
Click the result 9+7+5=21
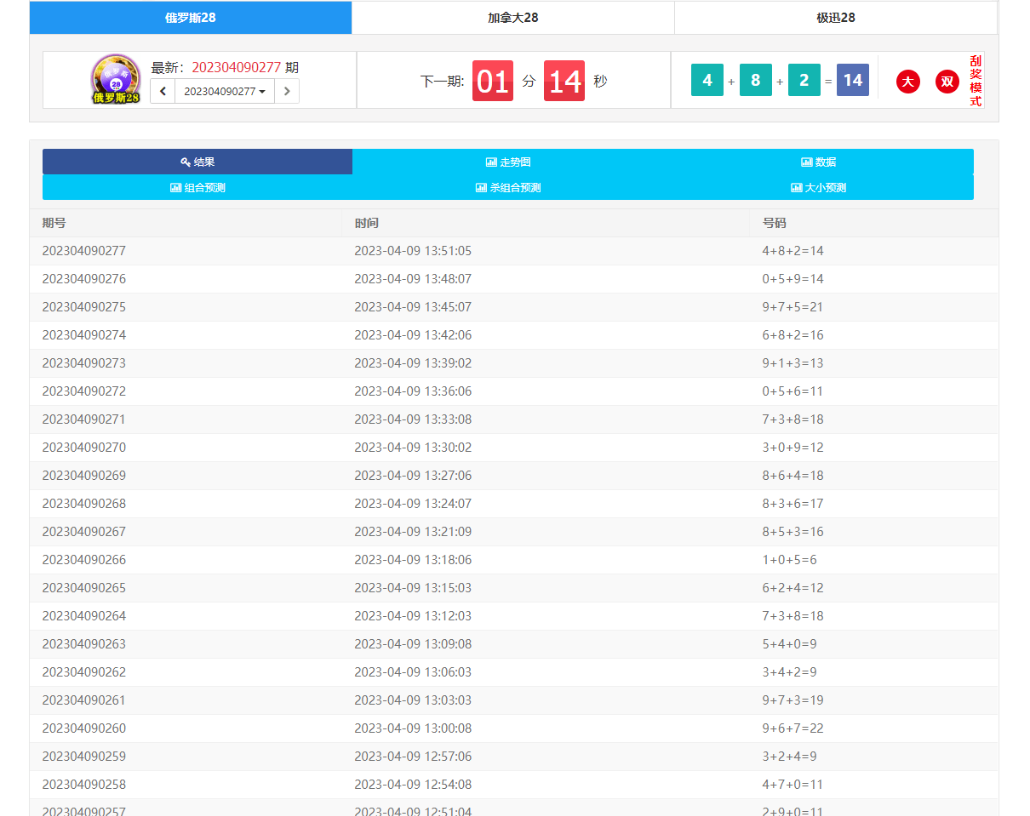(x=792, y=307)
